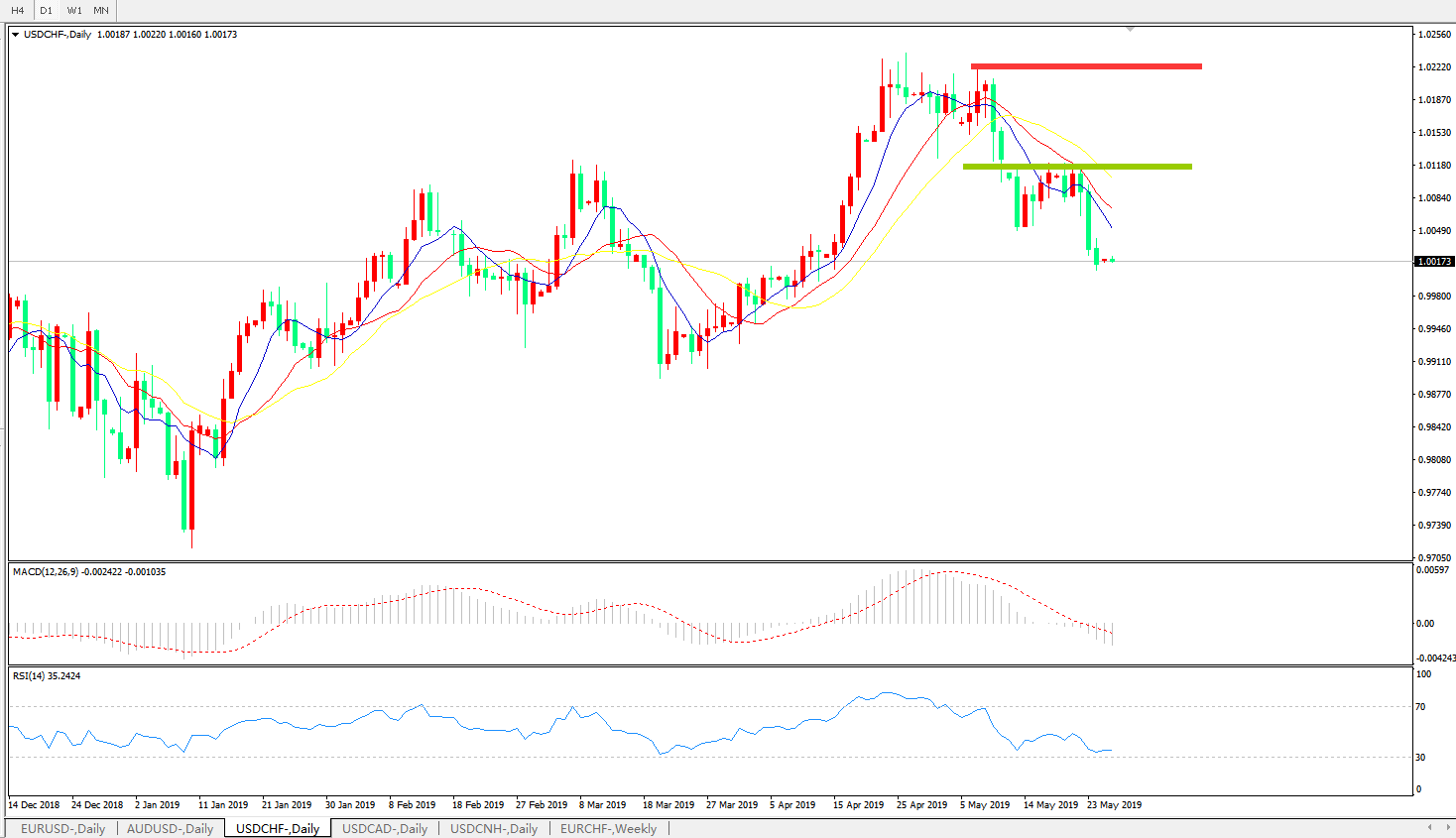
Task: Click the black triangle beside USDCHF-,Daily title
Action: click(16, 35)
